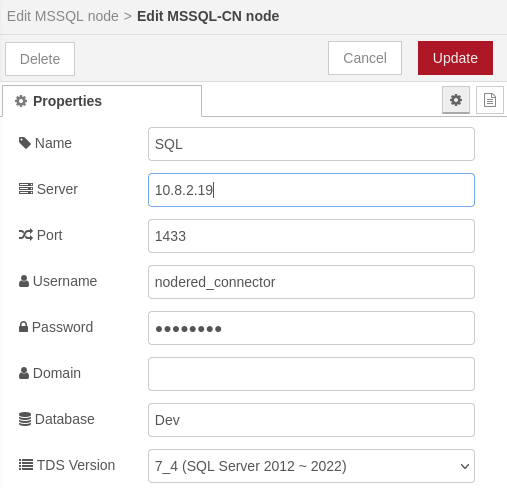Click the list icon beside TDS Version

26,465
